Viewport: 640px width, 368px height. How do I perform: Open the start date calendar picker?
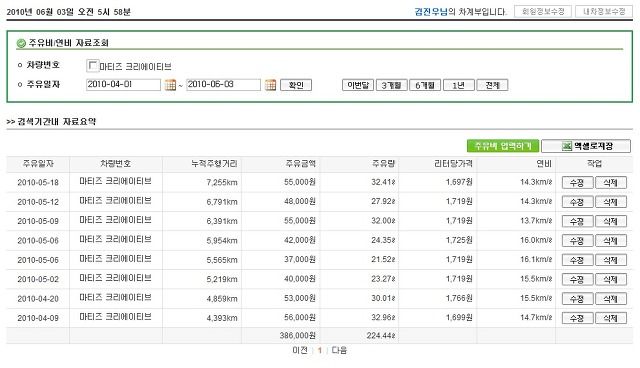[170, 85]
